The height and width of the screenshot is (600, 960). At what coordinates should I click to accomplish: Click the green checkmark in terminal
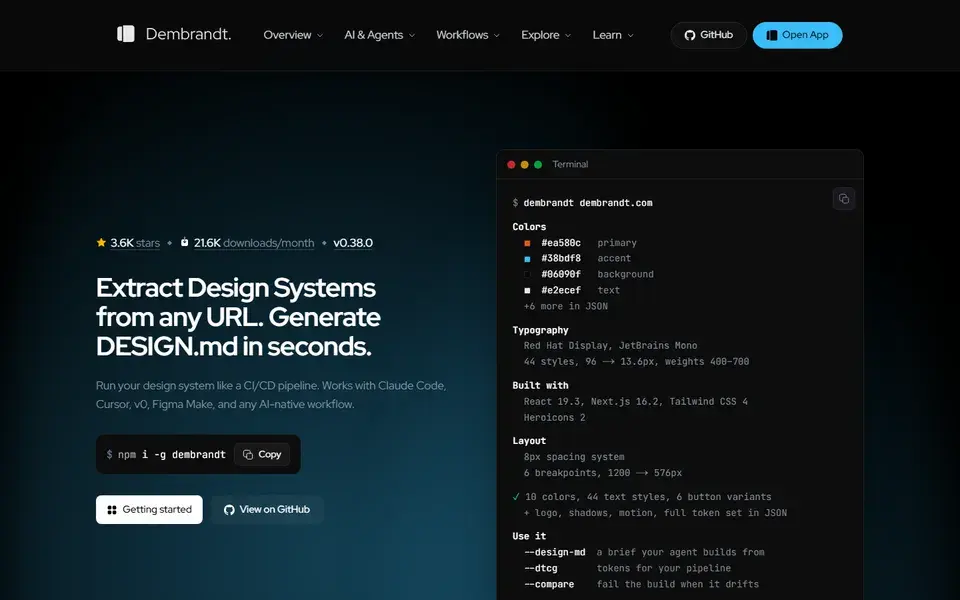(516, 497)
